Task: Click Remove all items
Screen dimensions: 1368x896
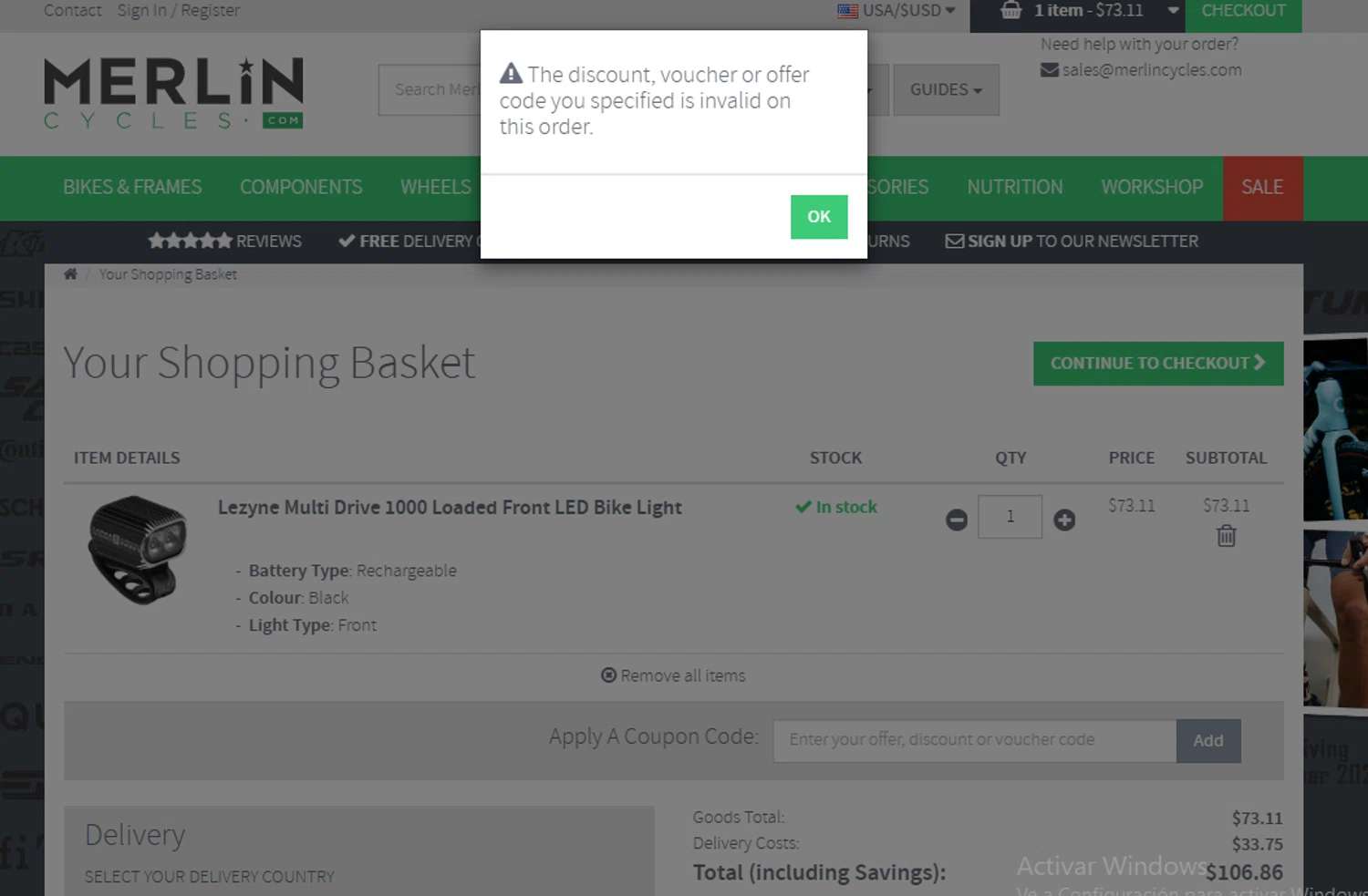Action: [673, 675]
